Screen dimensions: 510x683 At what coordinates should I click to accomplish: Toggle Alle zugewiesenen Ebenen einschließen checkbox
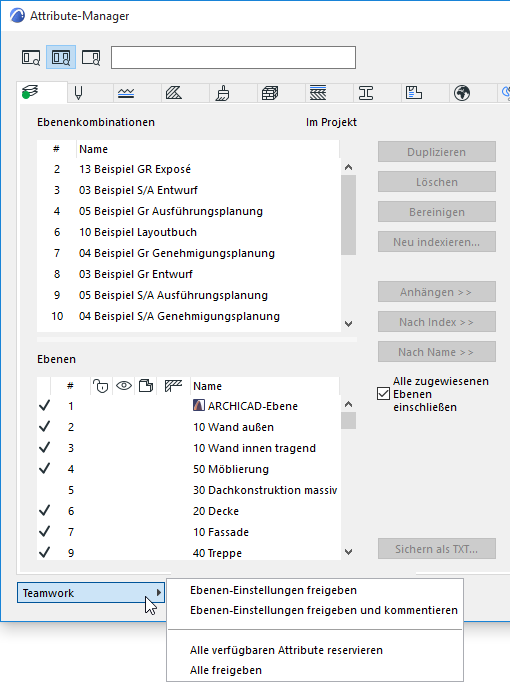click(383, 394)
